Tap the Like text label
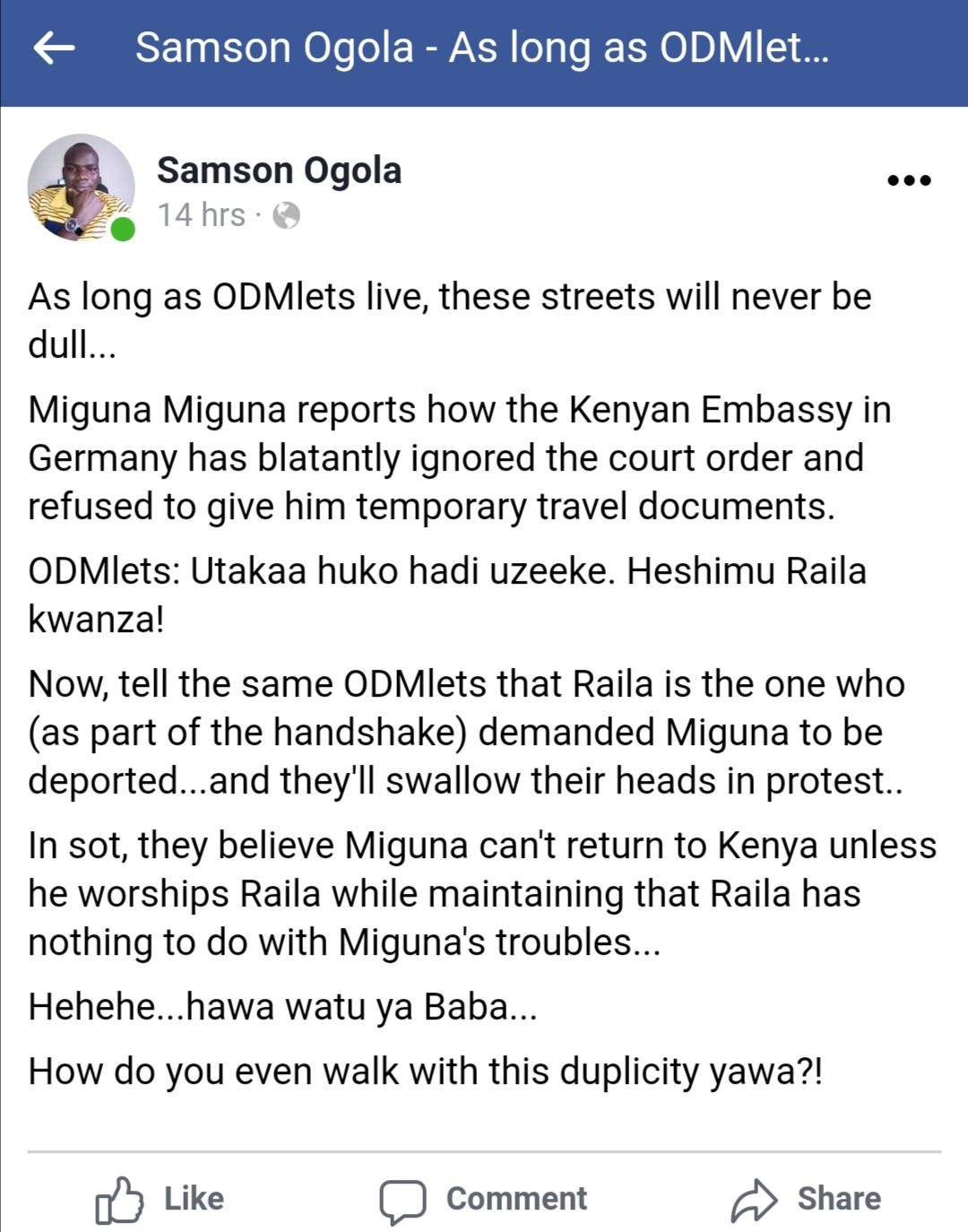The image size is (968, 1232). point(194,1199)
